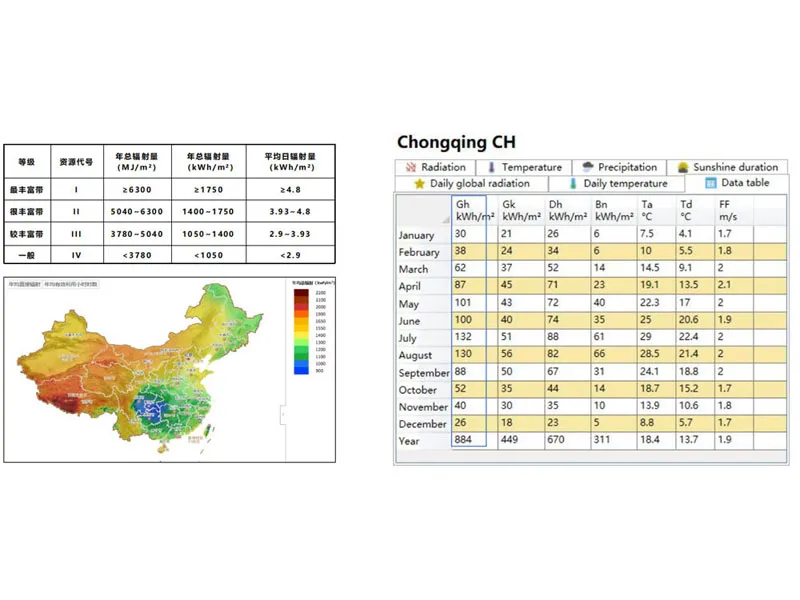The image size is (800, 600).
Task: Click the thermometer icon on Temperature tab
Action: pyautogui.click(x=491, y=167)
